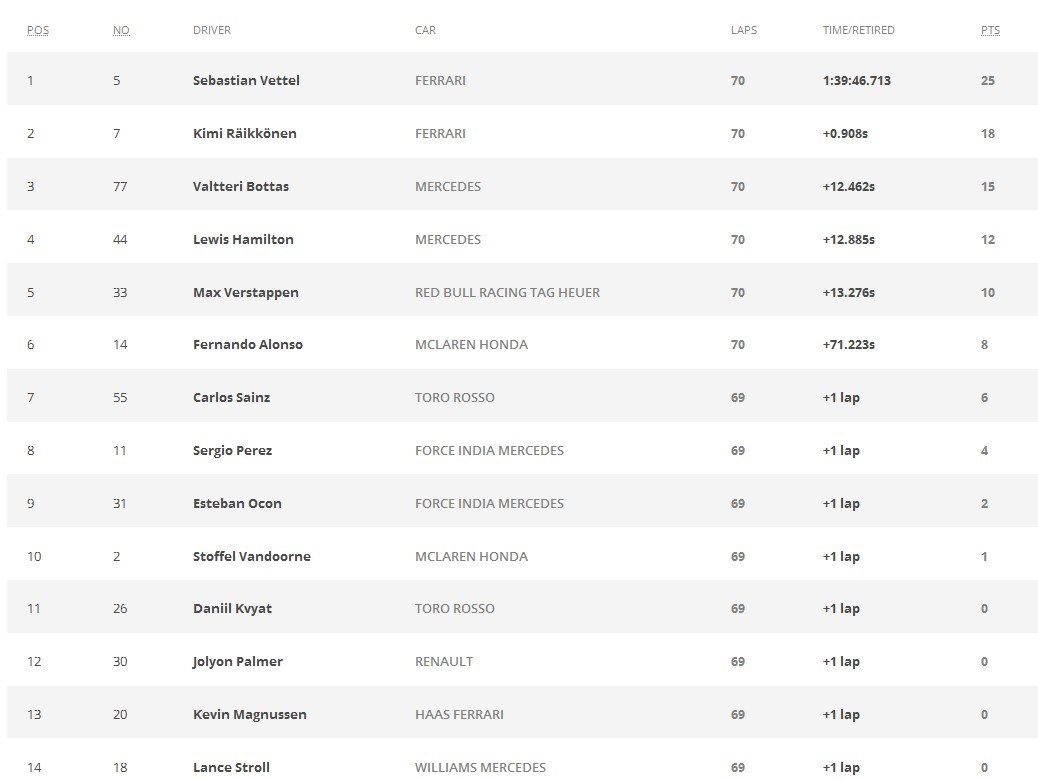Click Lance Stroll's name
Image resolution: width=1038 pixels, height=779 pixels.
pos(231,767)
